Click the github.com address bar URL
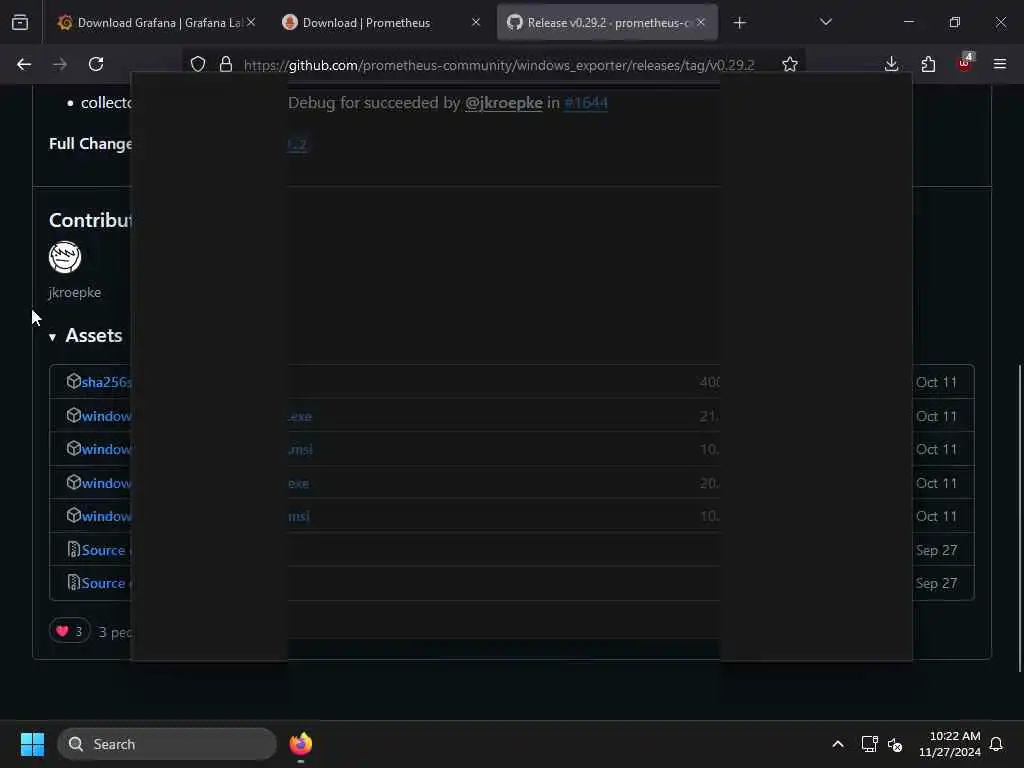 tap(499, 65)
